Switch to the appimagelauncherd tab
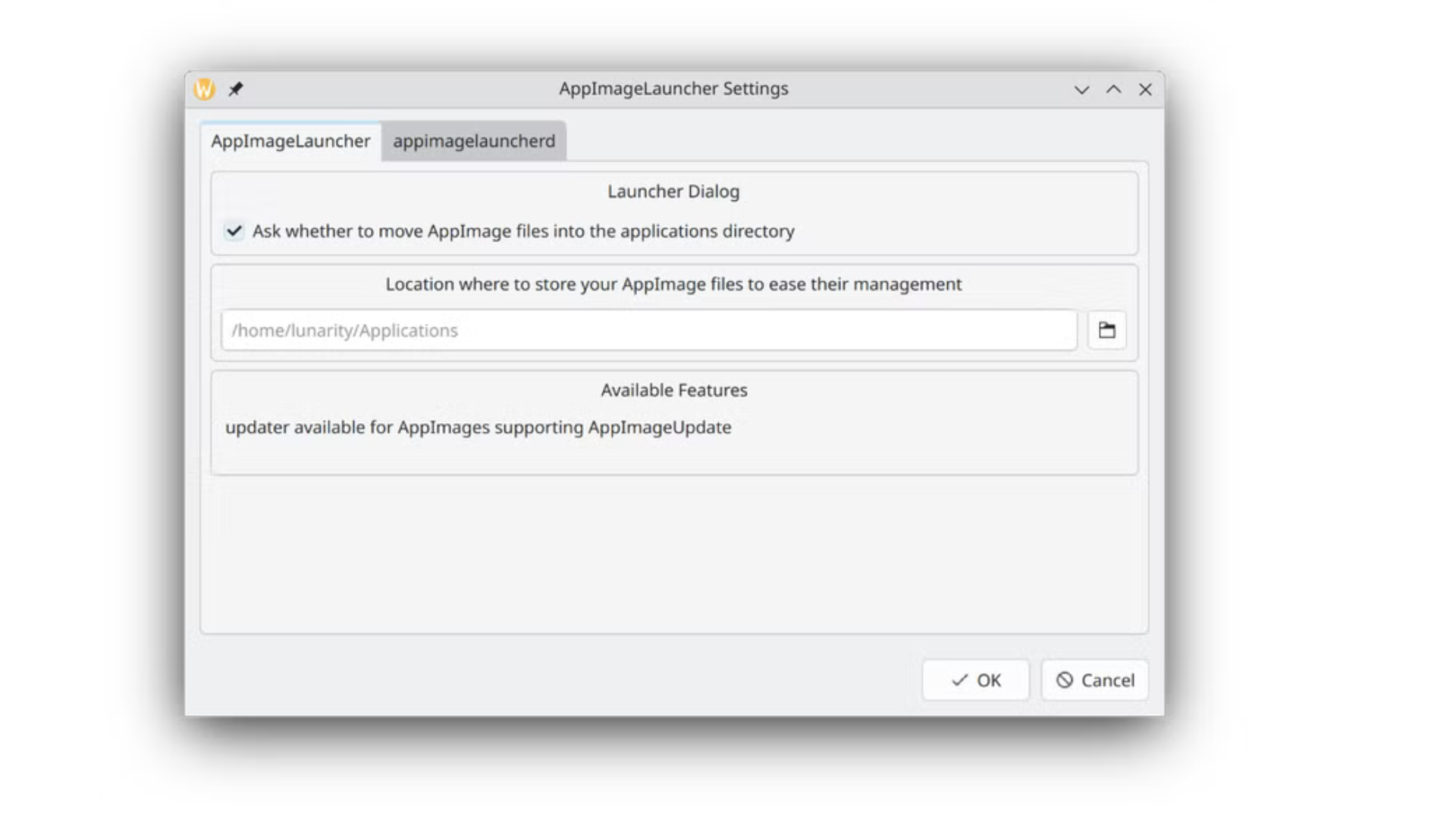Viewport: 1456px width, 819px height. point(474,141)
